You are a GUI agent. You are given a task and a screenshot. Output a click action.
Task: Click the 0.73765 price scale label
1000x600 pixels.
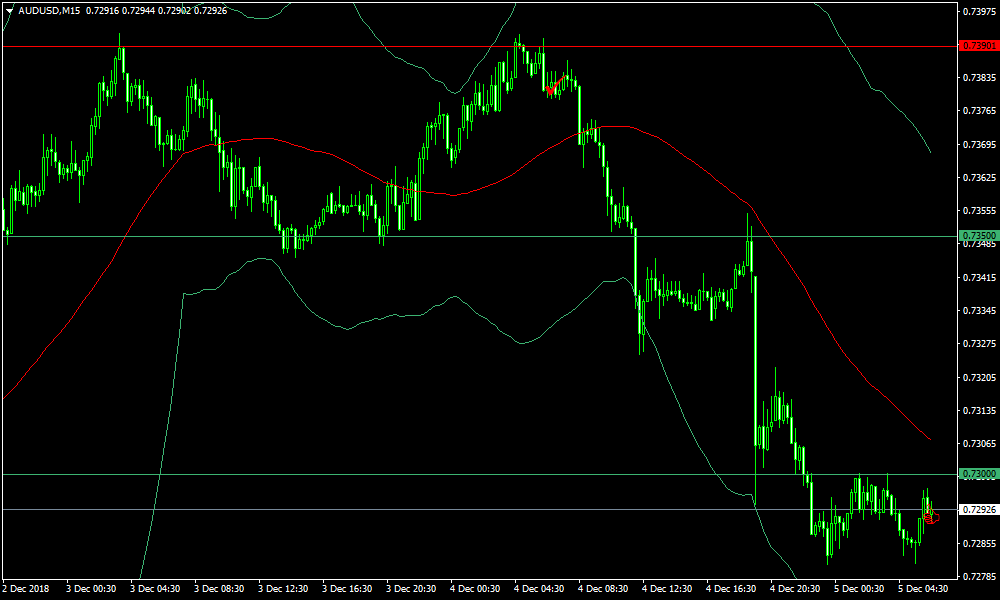click(x=979, y=111)
